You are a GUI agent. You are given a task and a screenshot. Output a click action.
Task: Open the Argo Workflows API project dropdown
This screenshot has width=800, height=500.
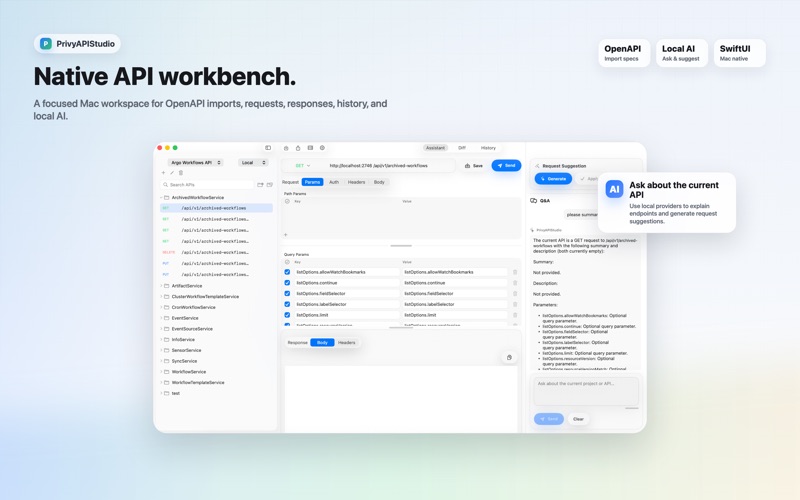point(195,162)
